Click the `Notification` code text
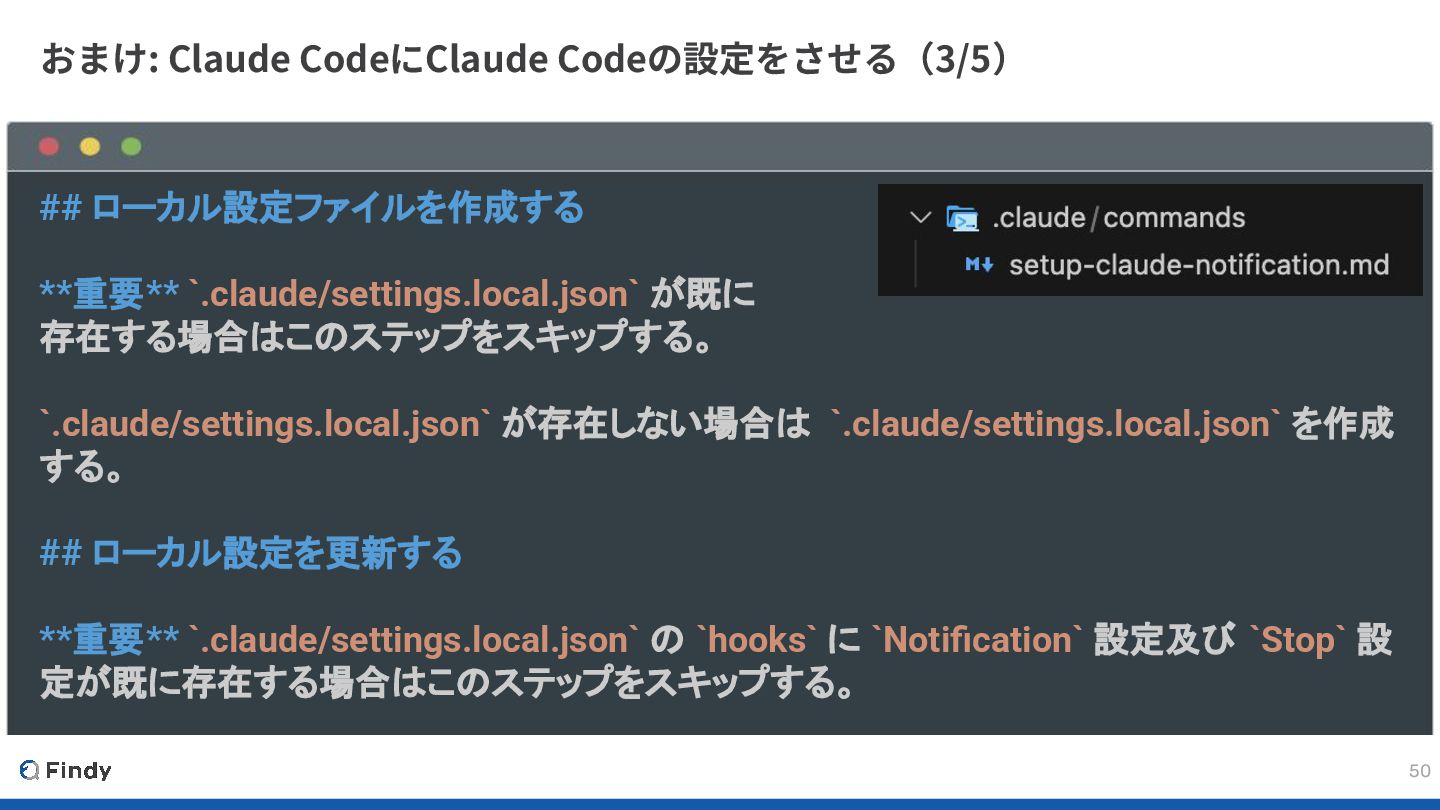Image resolution: width=1440 pixels, height=810 pixels. 977,640
